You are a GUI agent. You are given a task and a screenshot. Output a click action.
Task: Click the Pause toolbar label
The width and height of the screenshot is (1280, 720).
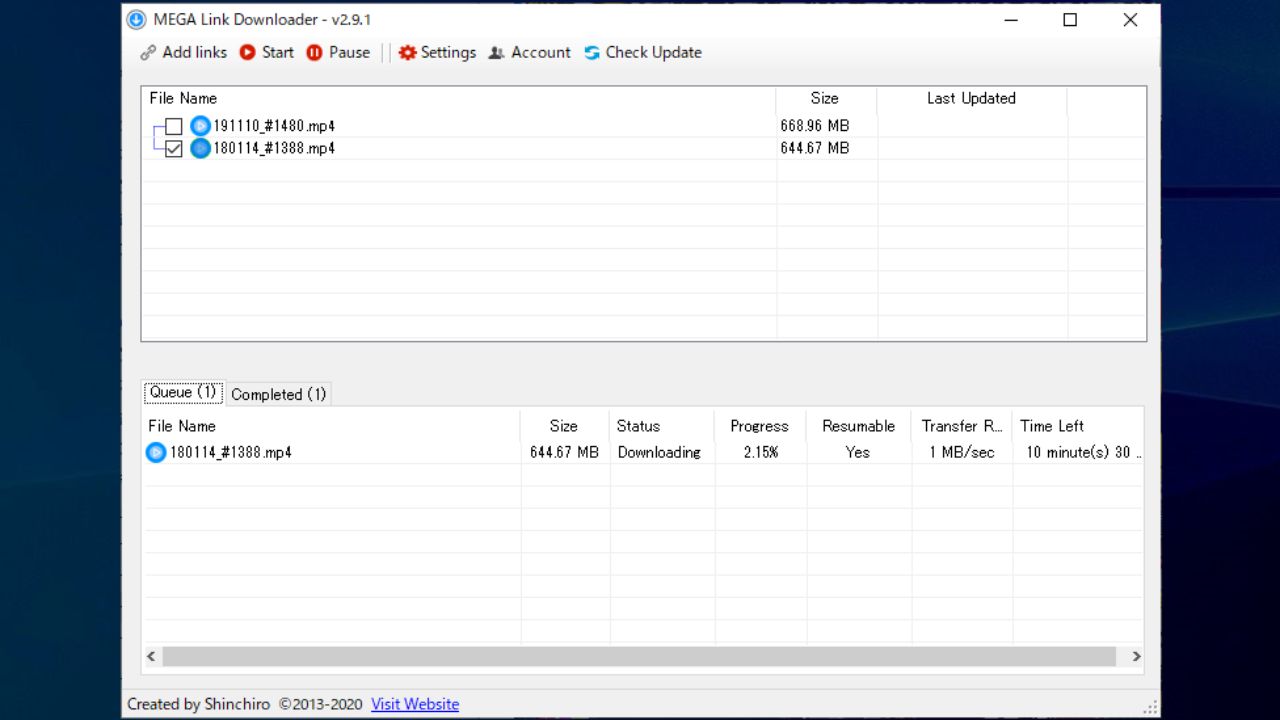click(x=349, y=52)
